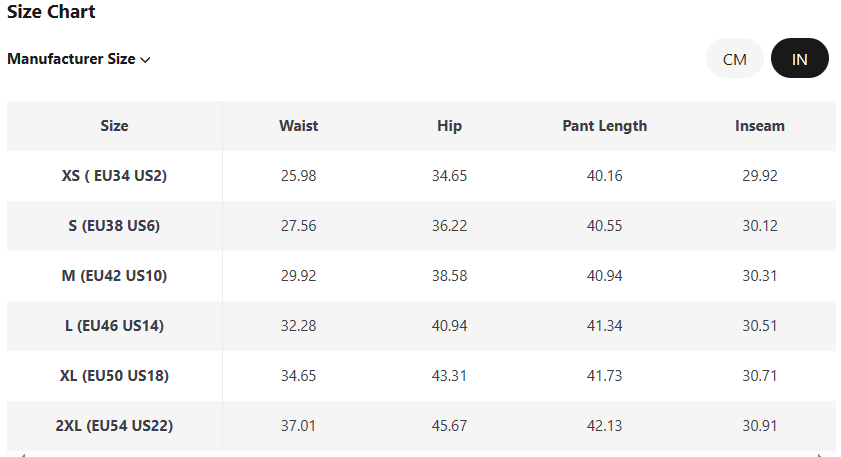Open the Manufacturer Size dropdown
Image resolution: width=841 pixels, height=457 pixels.
[x=71, y=59]
